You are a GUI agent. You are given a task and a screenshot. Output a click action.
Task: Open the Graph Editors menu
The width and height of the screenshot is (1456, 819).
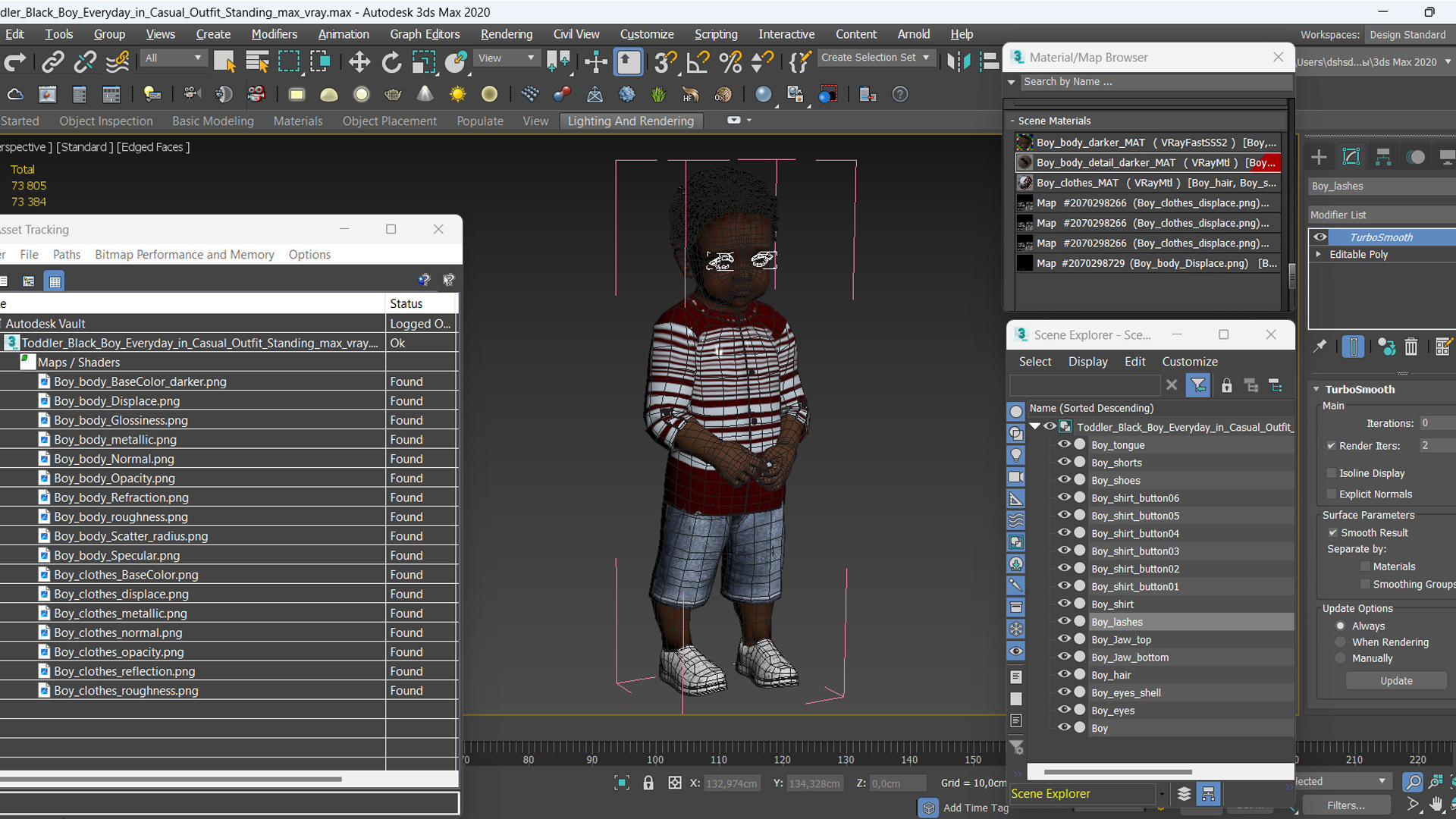(x=425, y=34)
